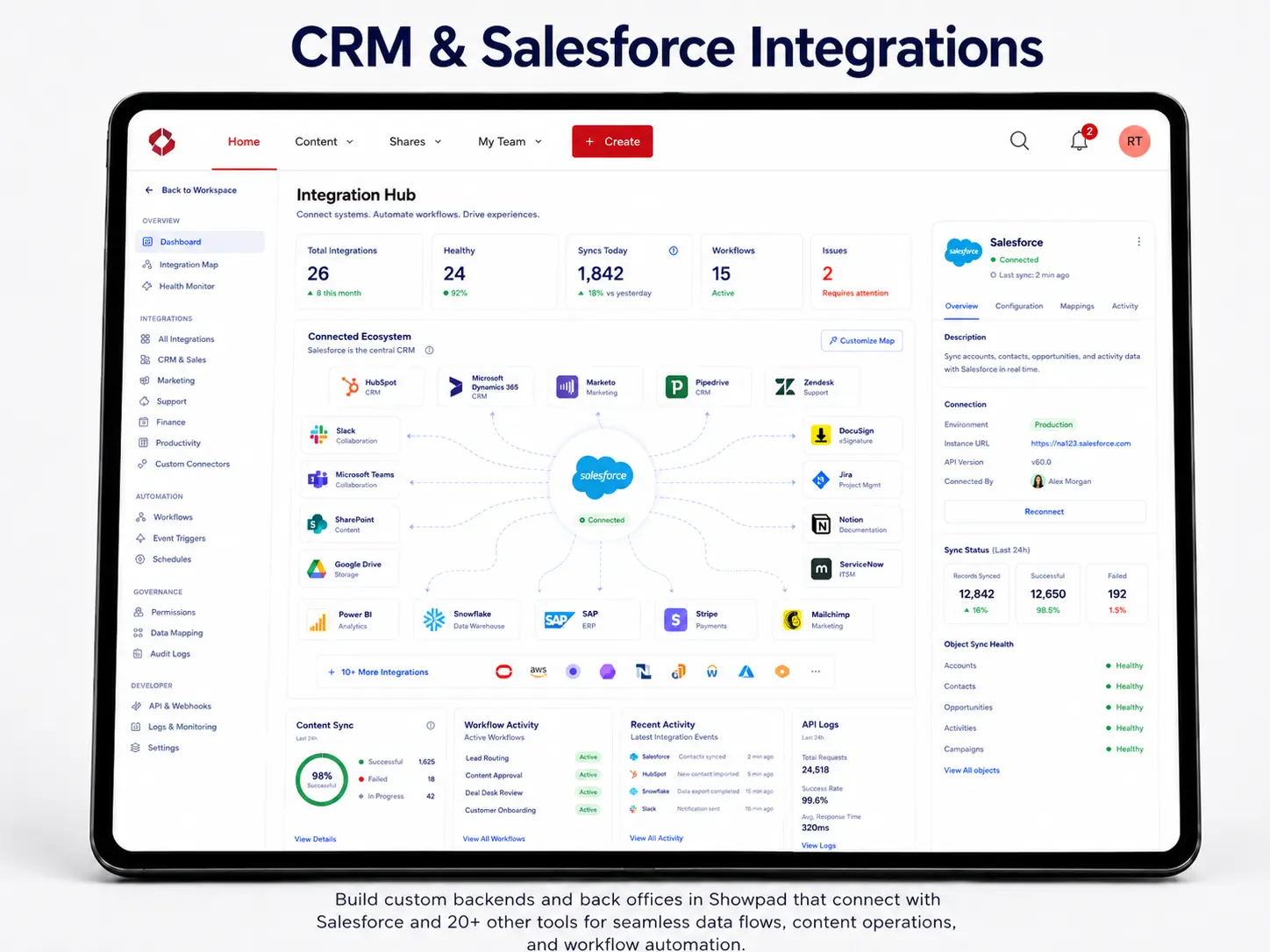
Task: Click 10+ More Integrations link
Action: tap(378, 672)
